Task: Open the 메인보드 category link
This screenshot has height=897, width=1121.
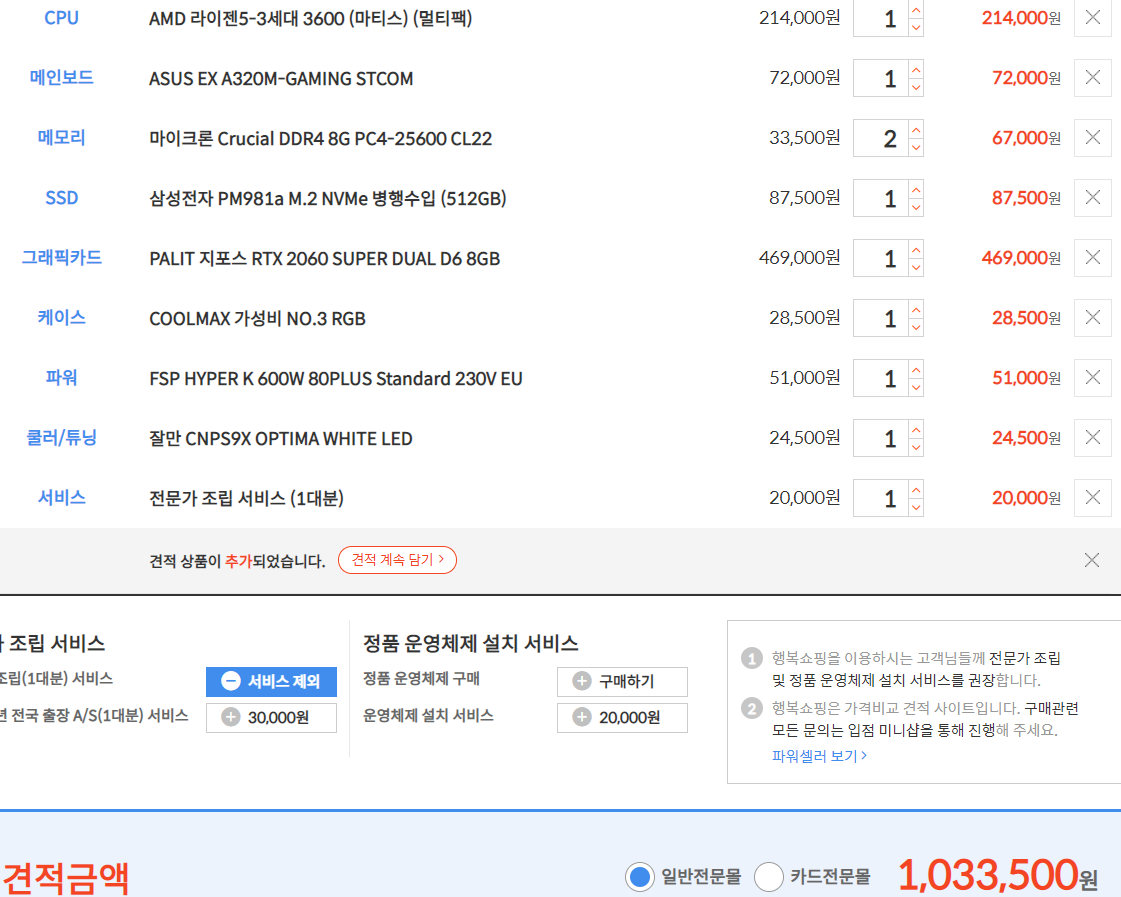Action: click(61, 77)
